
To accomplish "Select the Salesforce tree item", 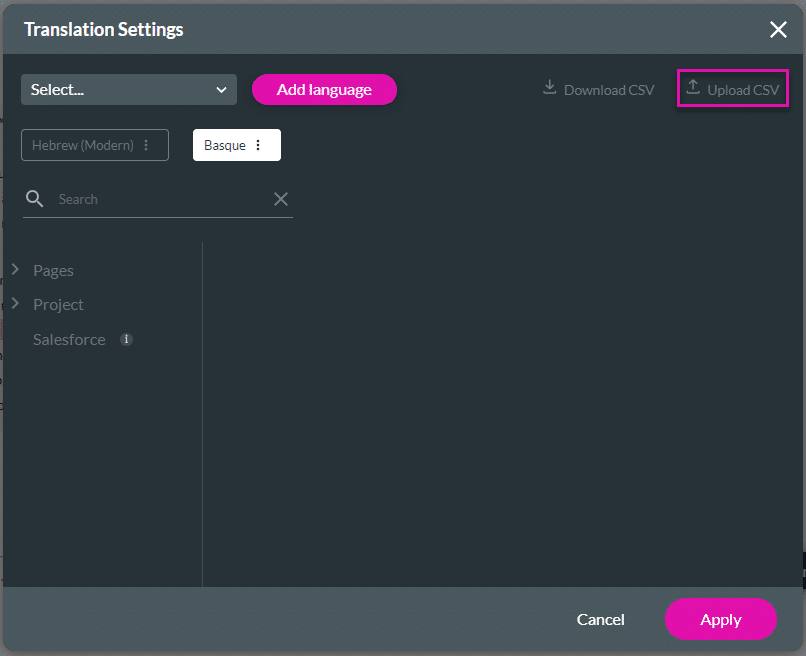I will [68, 339].
